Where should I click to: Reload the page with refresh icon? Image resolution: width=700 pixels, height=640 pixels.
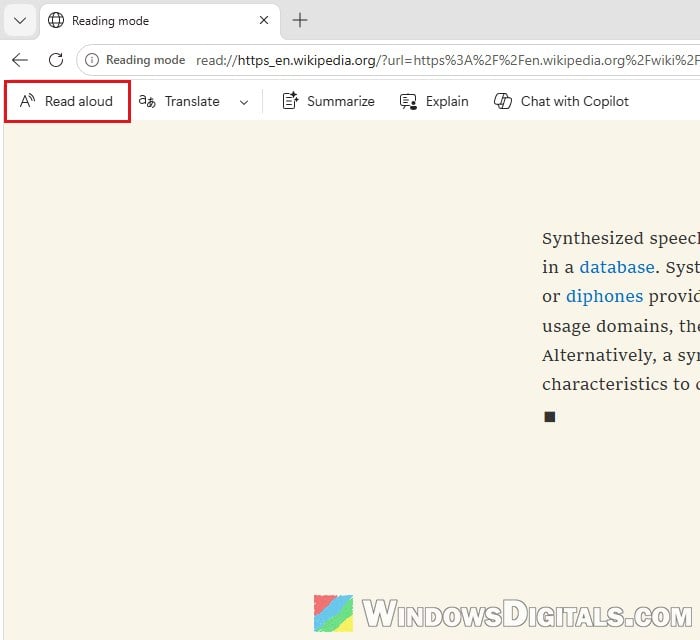click(56, 60)
